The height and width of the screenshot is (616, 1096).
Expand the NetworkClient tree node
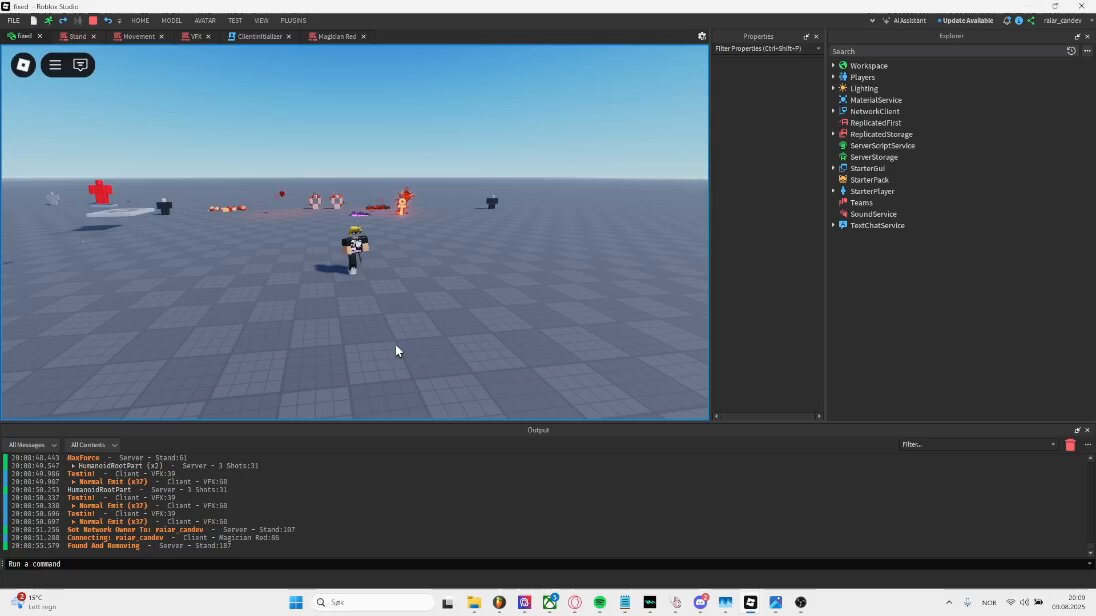[x=833, y=111]
